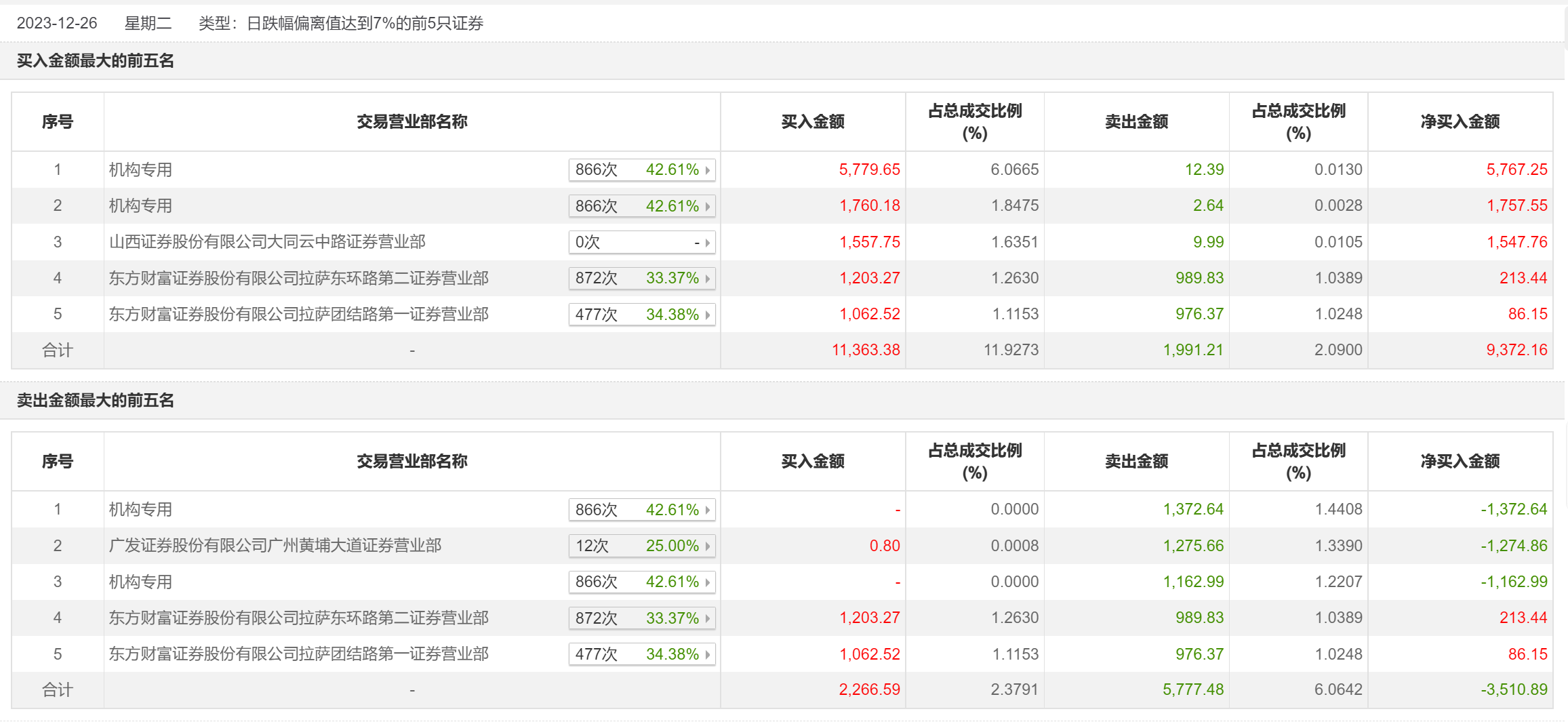Viewport: 1568px width, 722px height.
Task: Expand 866次 42.61% box in buy table row 2
Action: [641, 206]
